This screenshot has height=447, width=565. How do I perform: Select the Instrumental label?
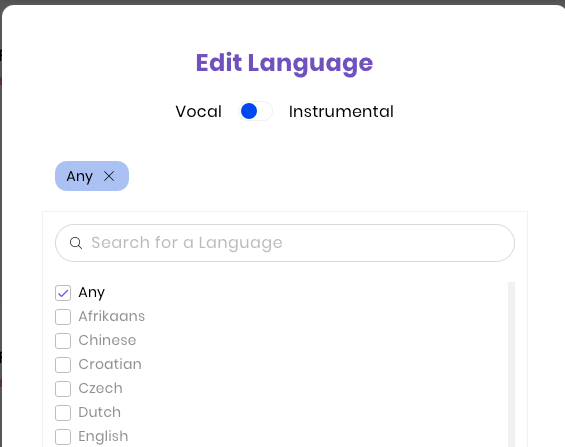[341, 111]
